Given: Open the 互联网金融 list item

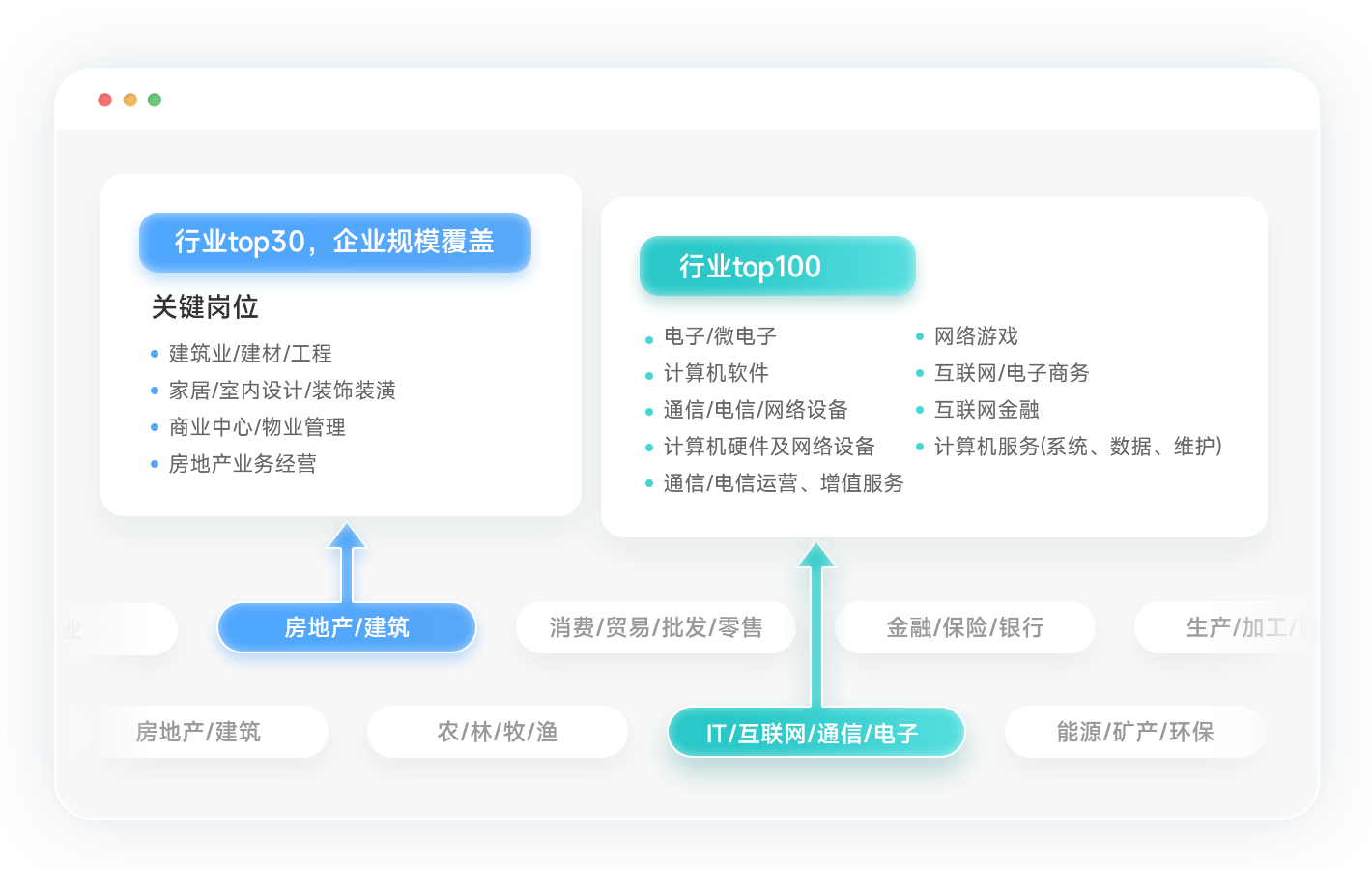Looking at the screenshot, I should coord(986,410).
